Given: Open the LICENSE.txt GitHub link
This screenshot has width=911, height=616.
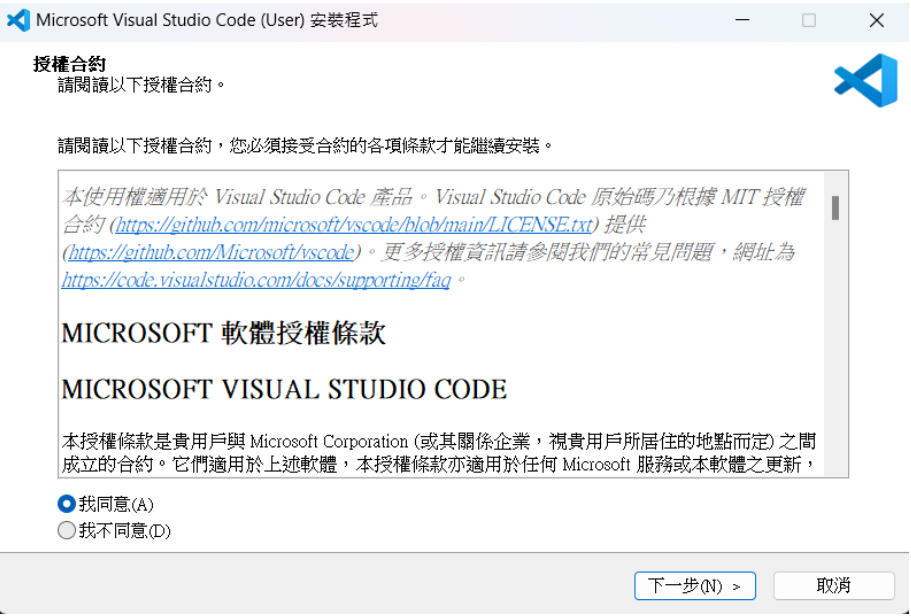Looking at the screenshot, I should click(x=353, y=225).
